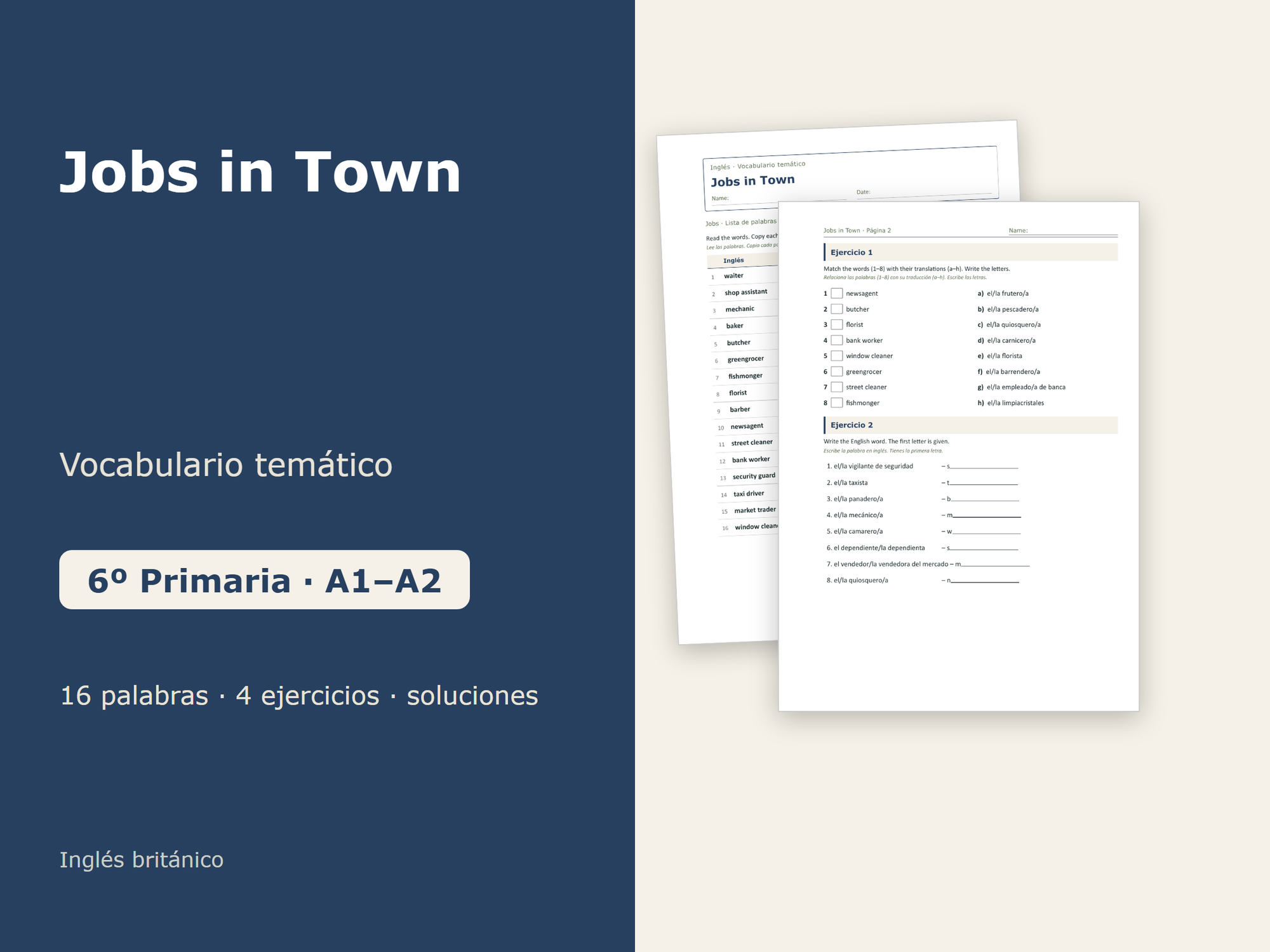Click the answer line for 'el/la camarero/a'

coord(986,532)
